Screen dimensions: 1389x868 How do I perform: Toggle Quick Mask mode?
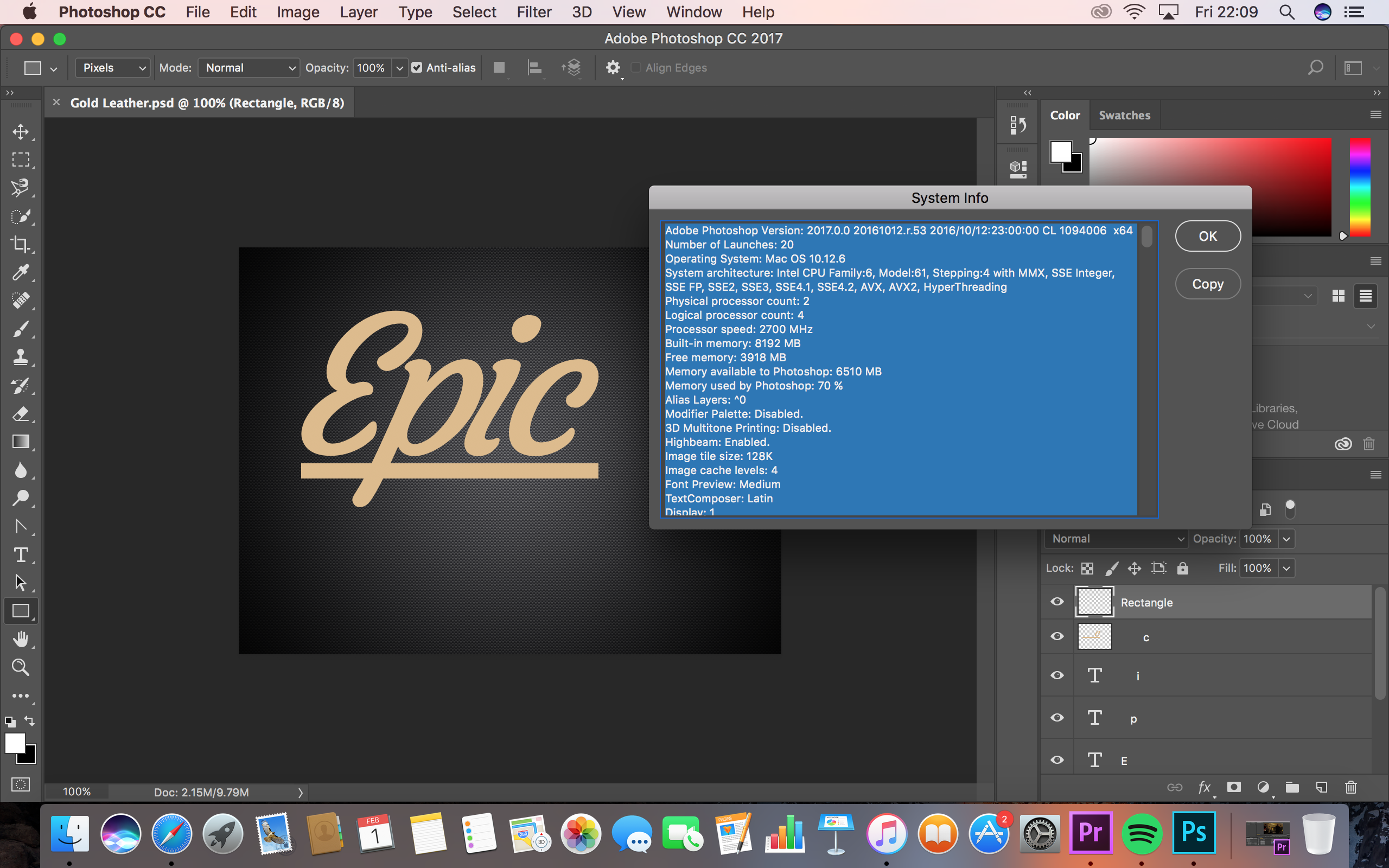21,784
